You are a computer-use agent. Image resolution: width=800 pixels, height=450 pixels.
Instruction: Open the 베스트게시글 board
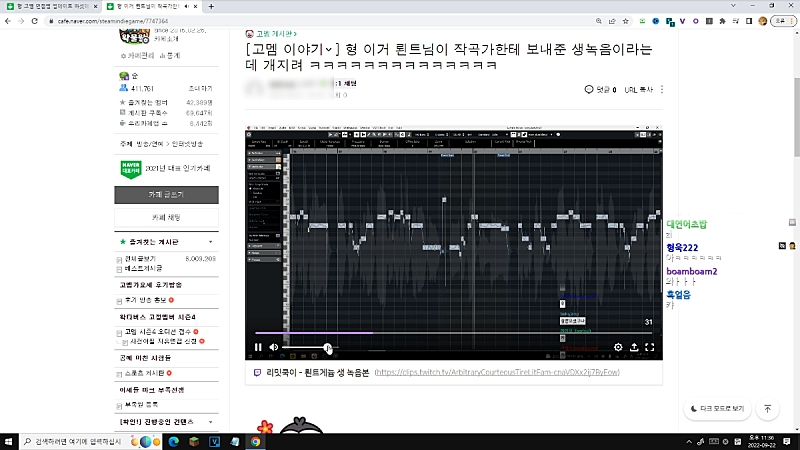(143, 268)
